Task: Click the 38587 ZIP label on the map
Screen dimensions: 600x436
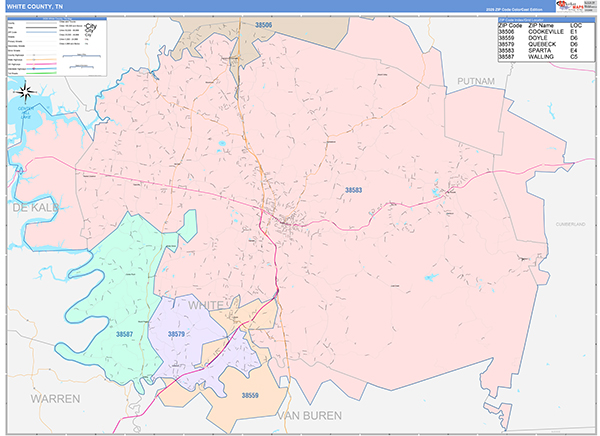Action: coord(124,334)
